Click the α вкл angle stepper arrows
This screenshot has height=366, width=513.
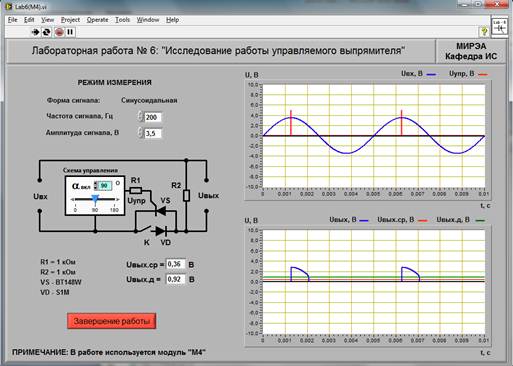96,185
